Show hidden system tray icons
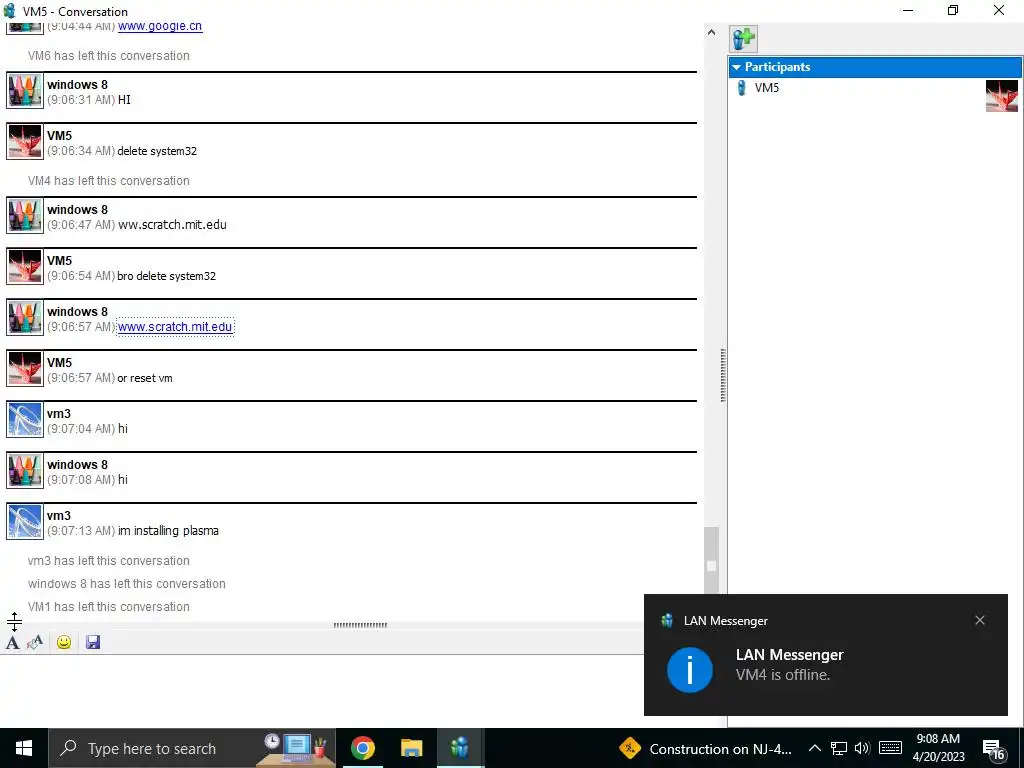Image resolution: width=1024 pixels, height=768 pixels. (x=814, y=748)
